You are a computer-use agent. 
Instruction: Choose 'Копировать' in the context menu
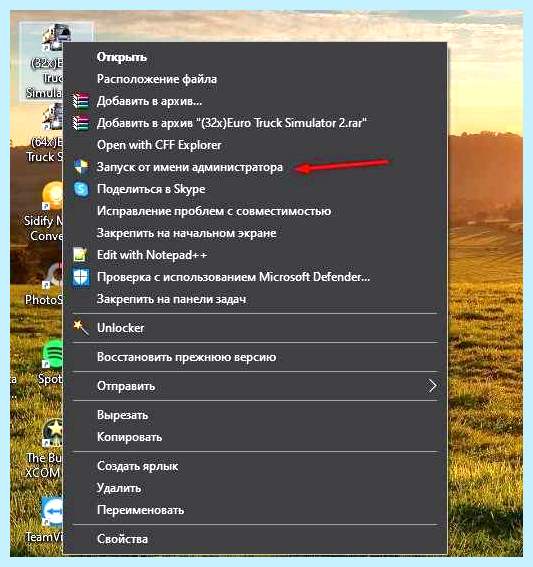point(255,437)
